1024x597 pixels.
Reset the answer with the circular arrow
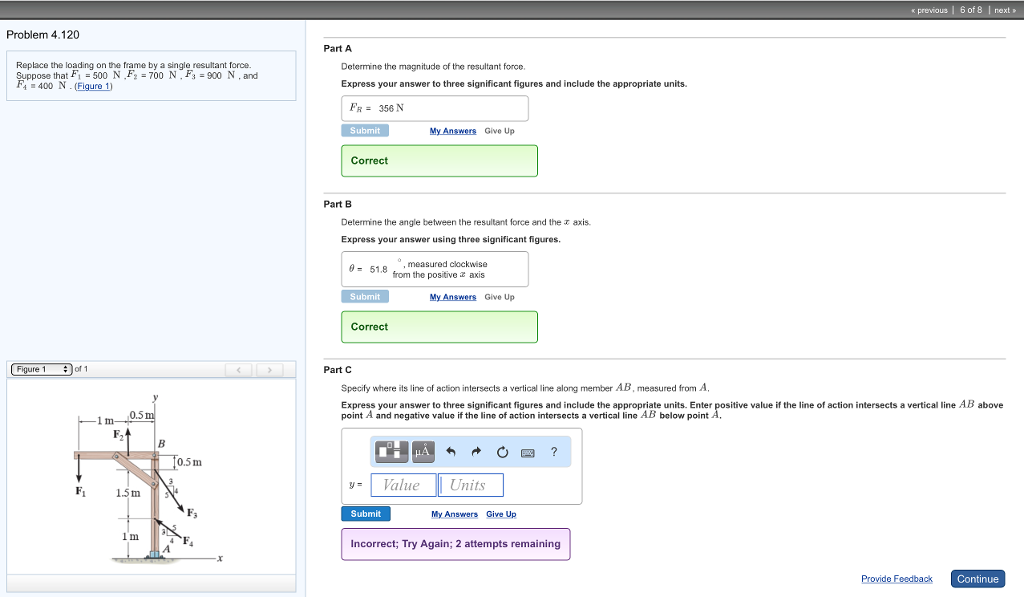point(502,452)
